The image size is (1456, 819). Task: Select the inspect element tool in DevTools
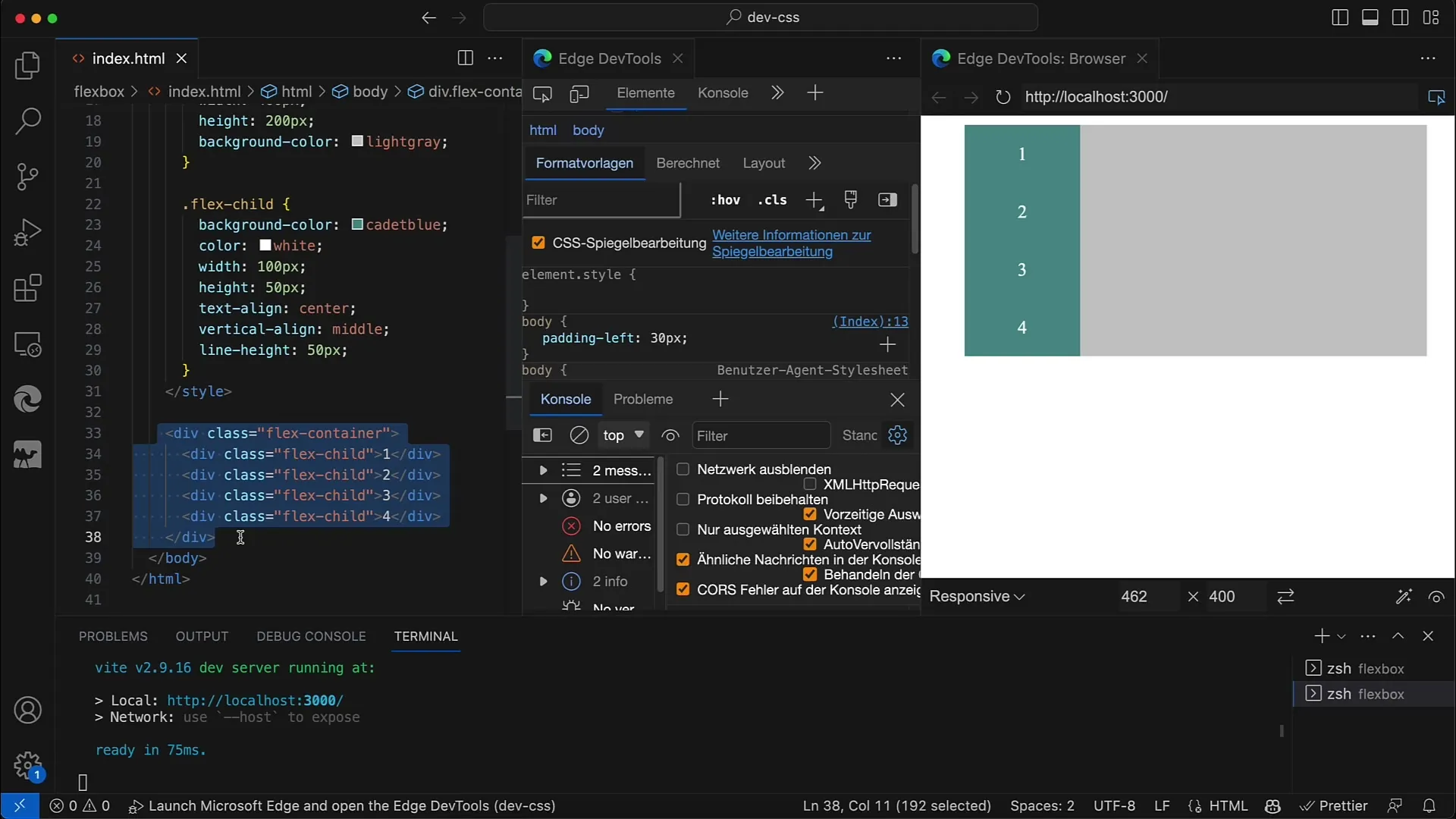click(542, 93)
